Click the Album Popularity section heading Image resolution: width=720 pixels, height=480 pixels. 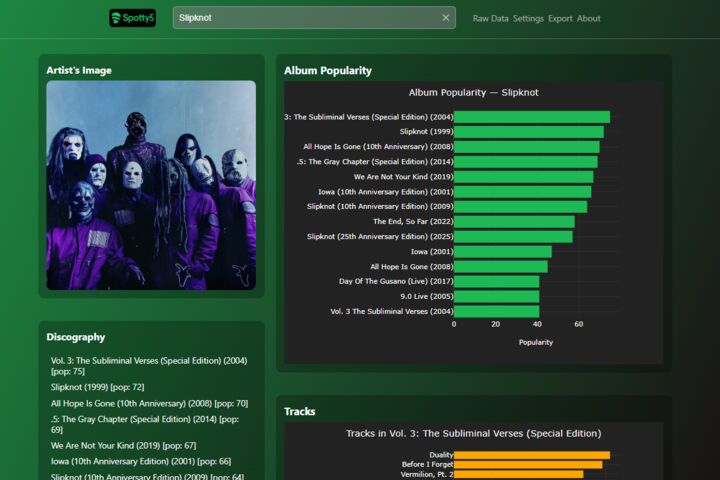(x=328, y=71)
